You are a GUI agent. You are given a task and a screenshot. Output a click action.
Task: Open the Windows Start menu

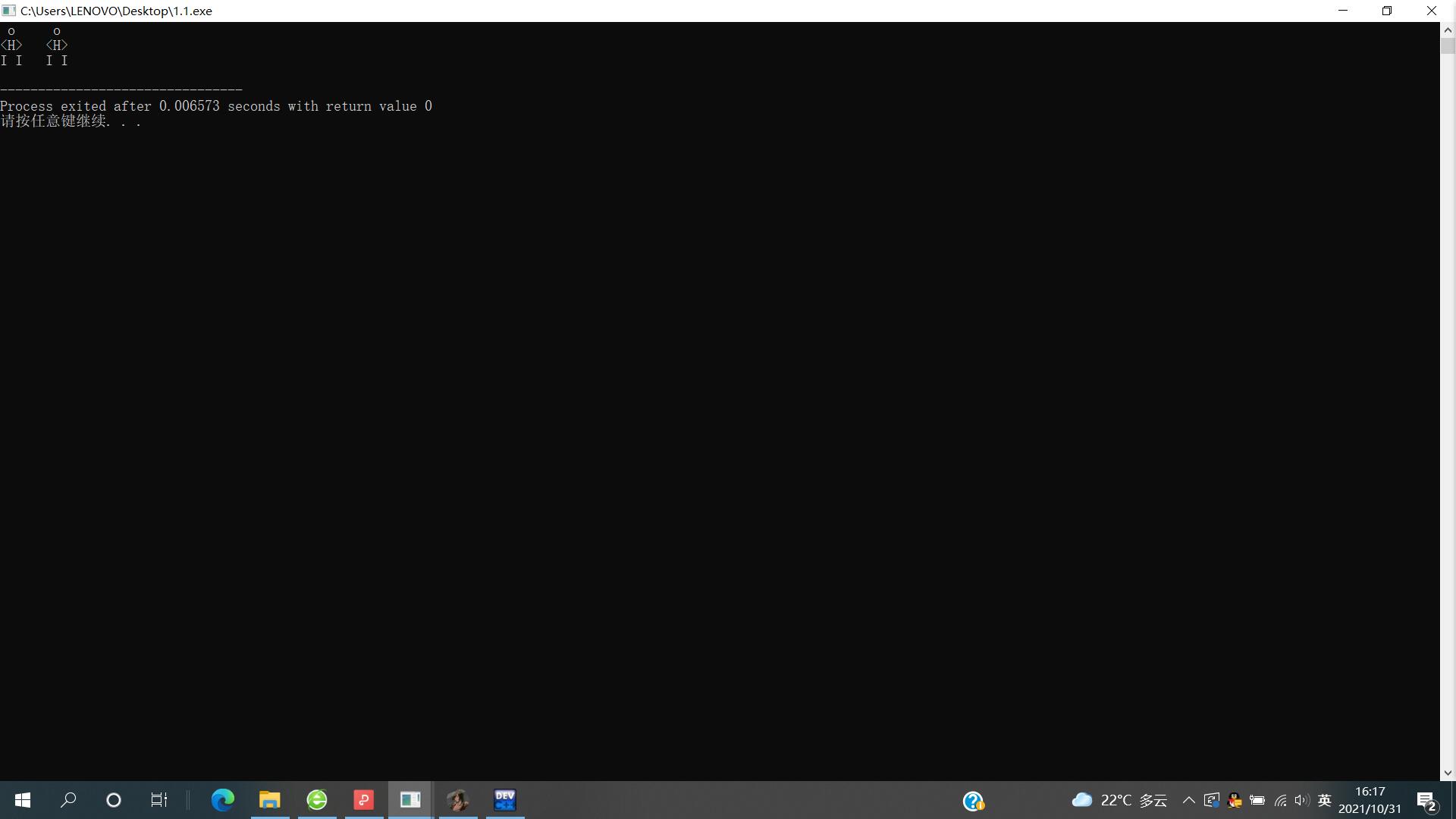point(23,800)
